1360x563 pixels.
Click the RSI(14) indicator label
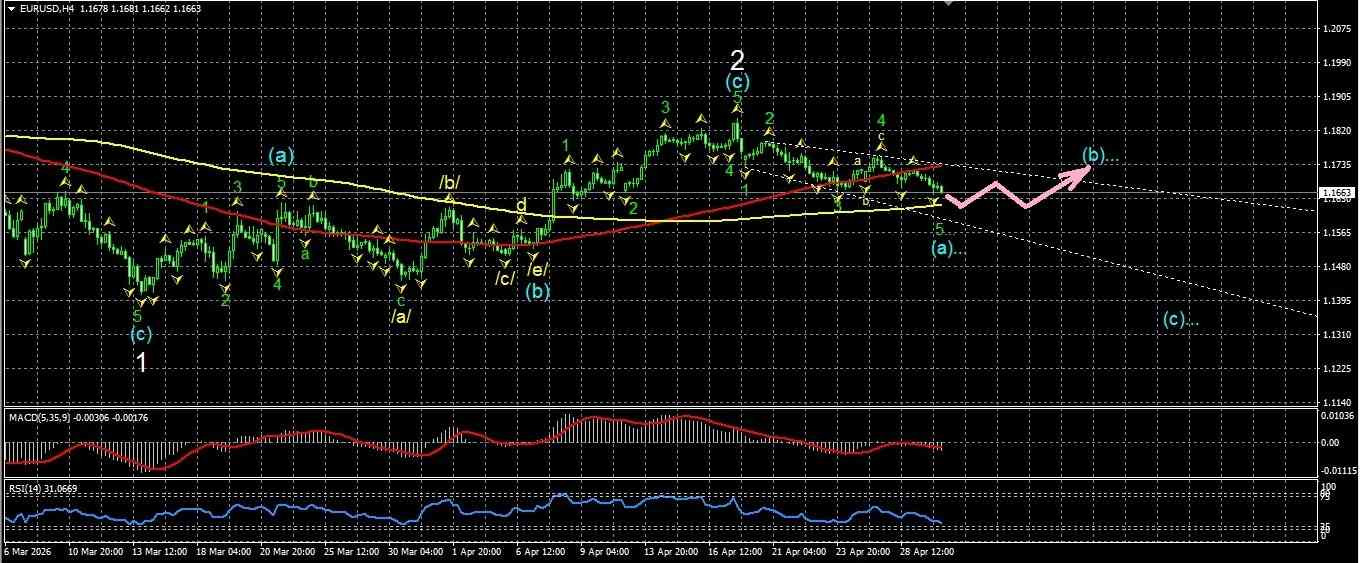pos(25,489)
